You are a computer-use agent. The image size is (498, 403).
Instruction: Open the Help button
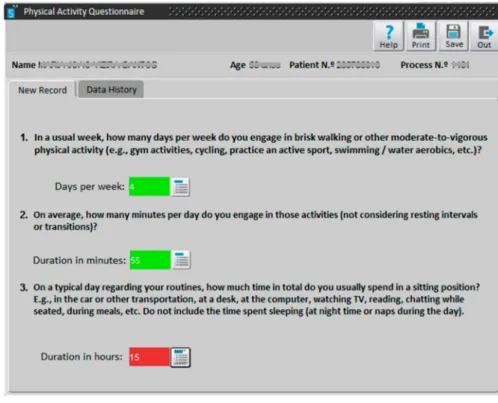tap(388, 36)
